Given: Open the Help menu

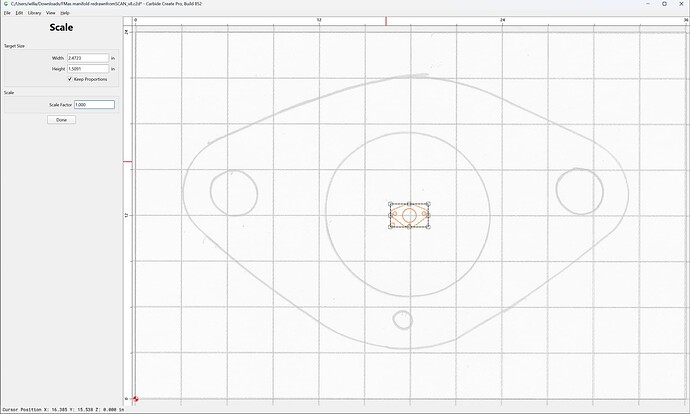Looking at the screenshot, I should click(x=65, y=13).
